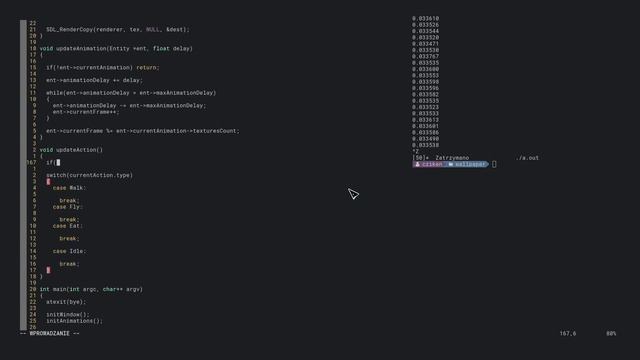Click the 'initAnimations();' line
640x360 pixels.
pyautogui.click(x=74, y=321)
